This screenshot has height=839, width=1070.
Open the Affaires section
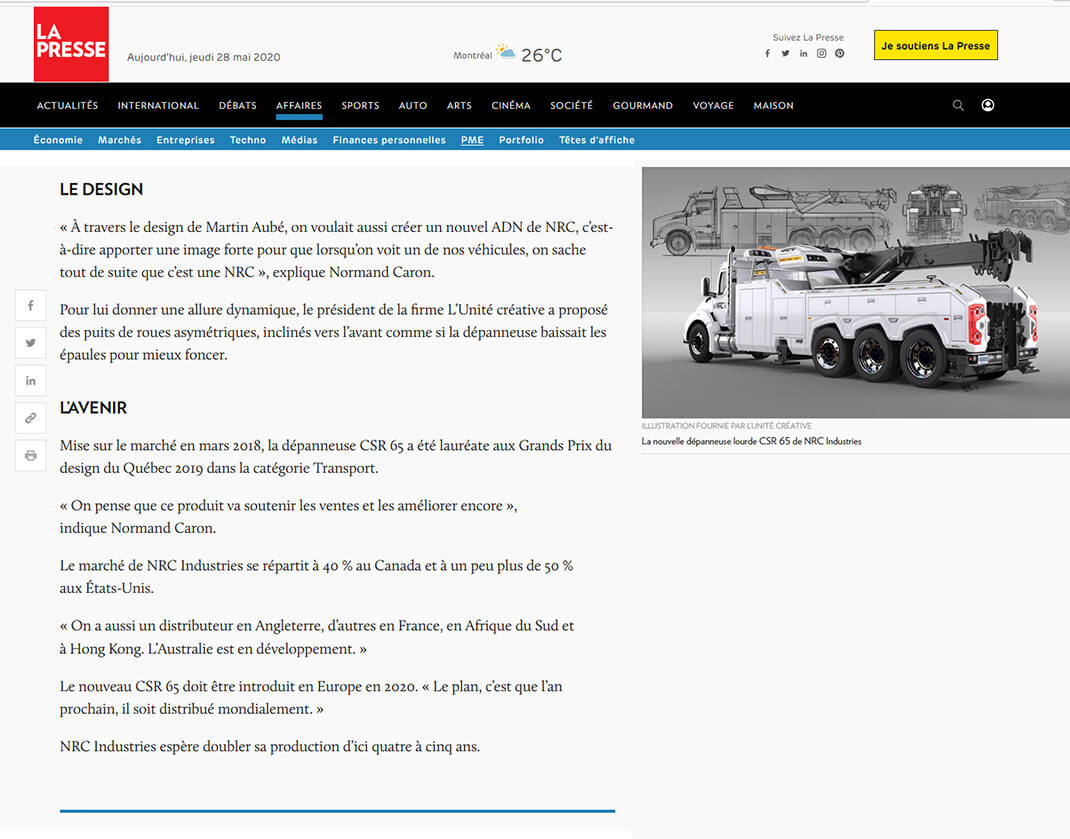(299, 105)
